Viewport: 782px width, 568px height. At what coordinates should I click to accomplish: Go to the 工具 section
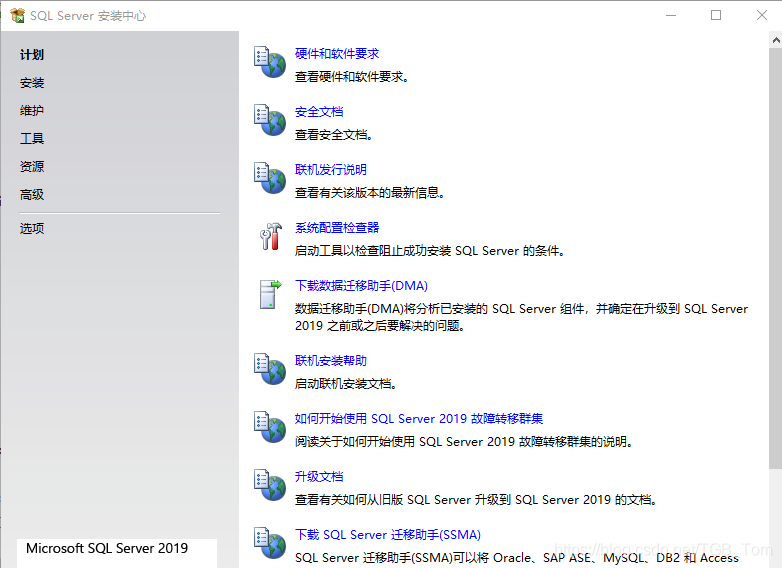(x=32, y=139)
